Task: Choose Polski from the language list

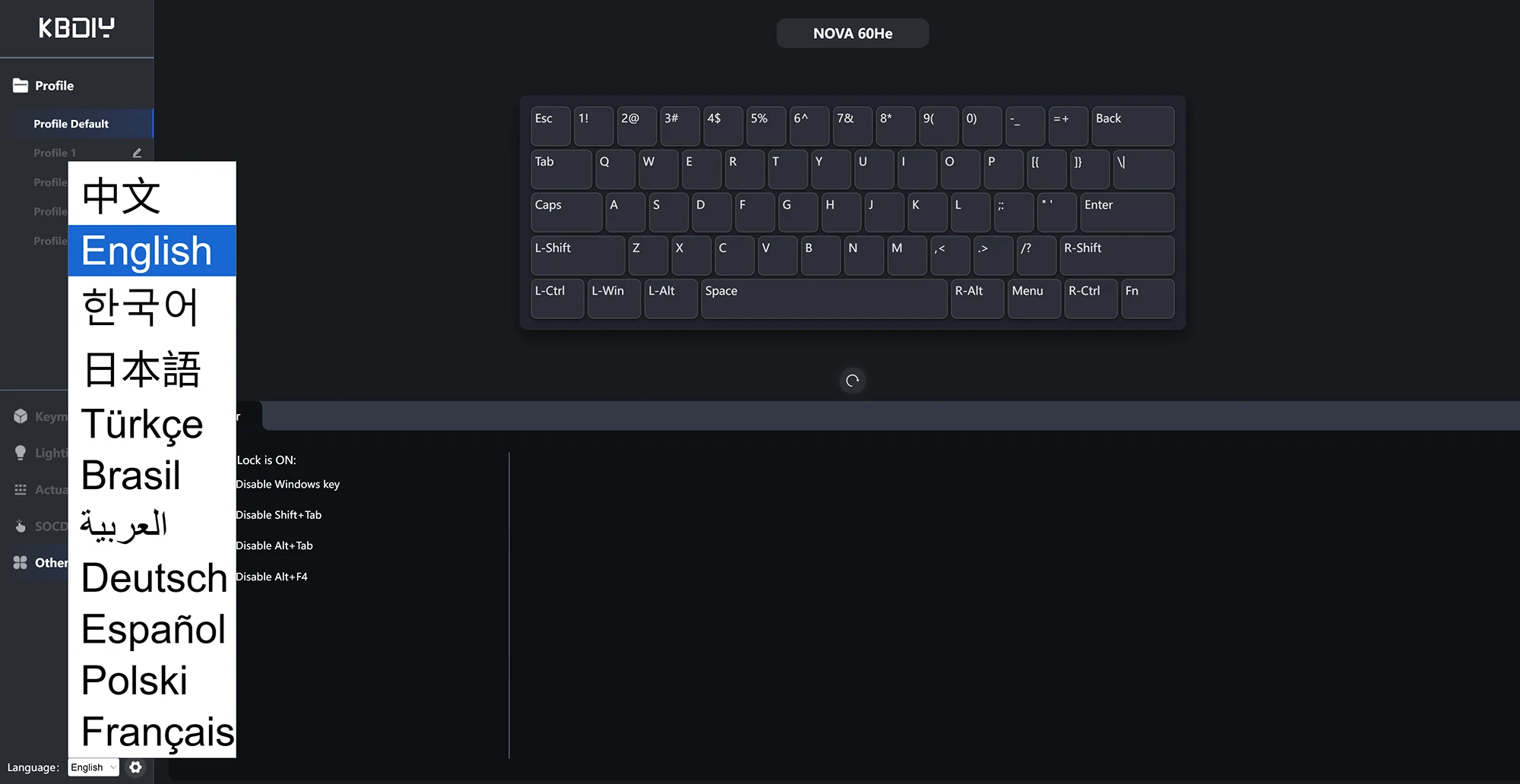Action: (x=152, y=680)
